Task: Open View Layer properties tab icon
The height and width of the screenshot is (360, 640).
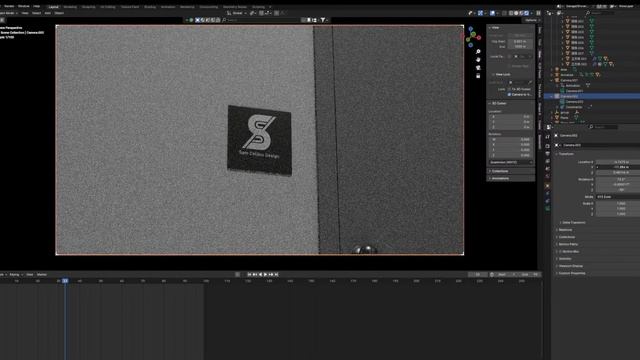Action: [x=548, y=161]
